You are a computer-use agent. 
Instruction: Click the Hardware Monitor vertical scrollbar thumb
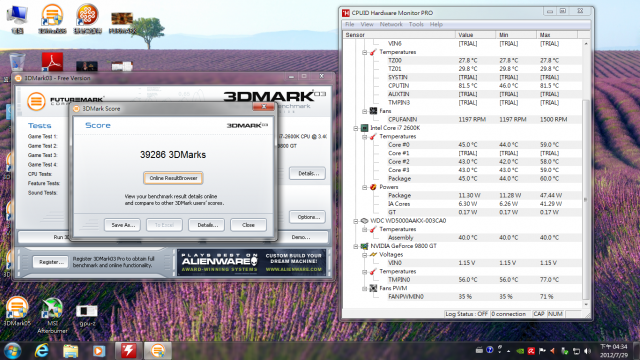click(x=586, y=199)
